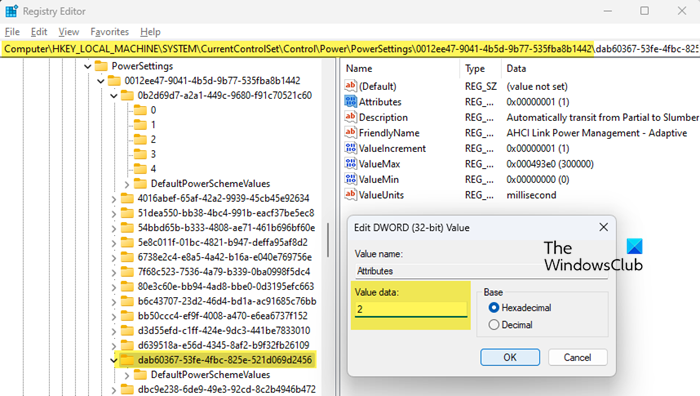Click the folder icon for subkey 4
700x396 pixels.
point(140,169)
